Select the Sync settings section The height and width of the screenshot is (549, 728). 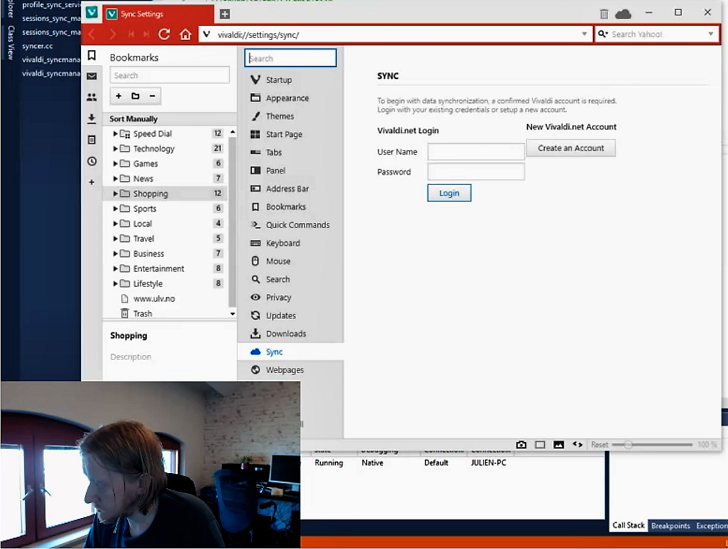click(290, 352)
